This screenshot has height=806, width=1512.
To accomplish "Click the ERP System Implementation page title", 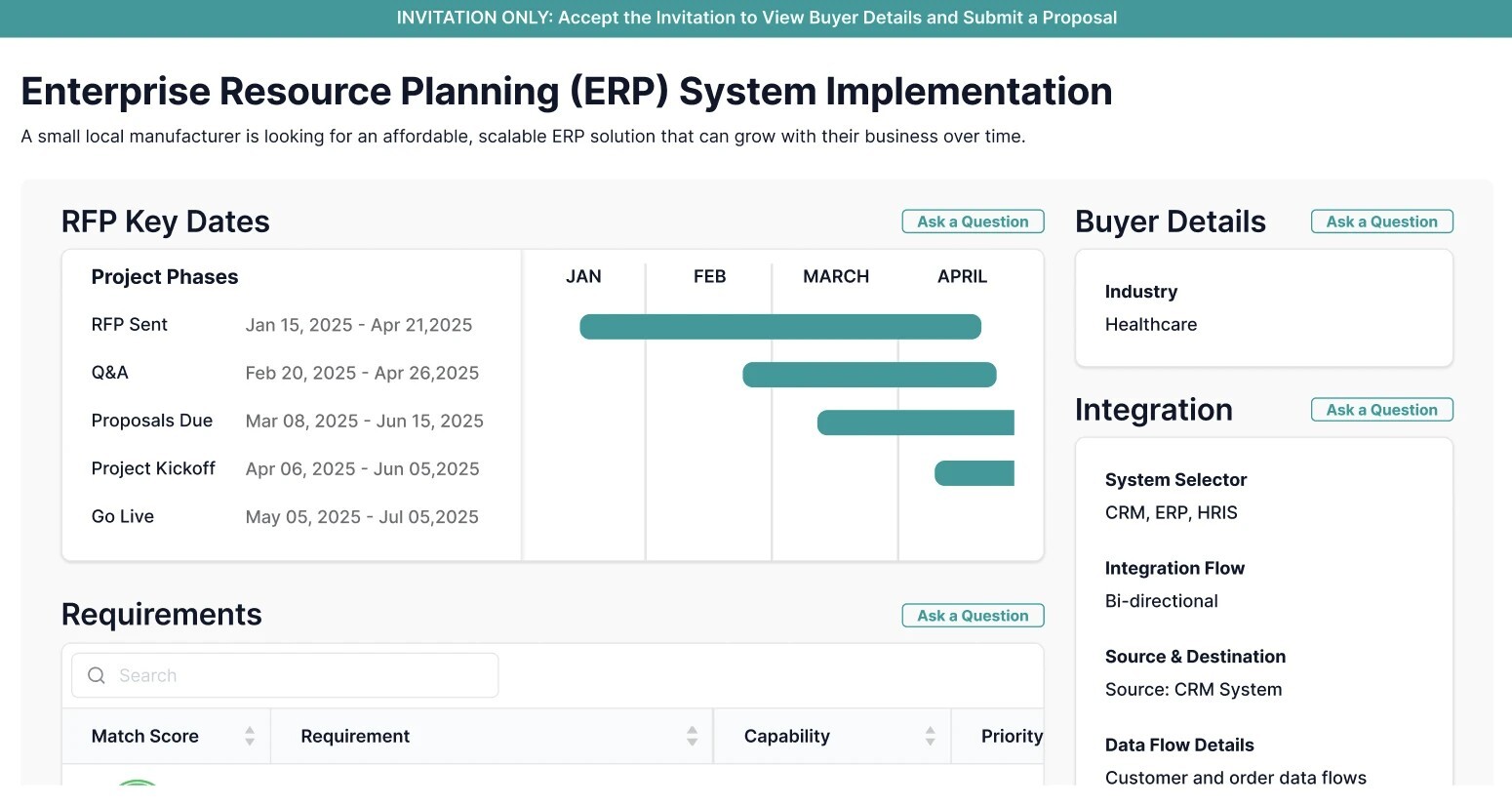I will click(x=567, y=91).
